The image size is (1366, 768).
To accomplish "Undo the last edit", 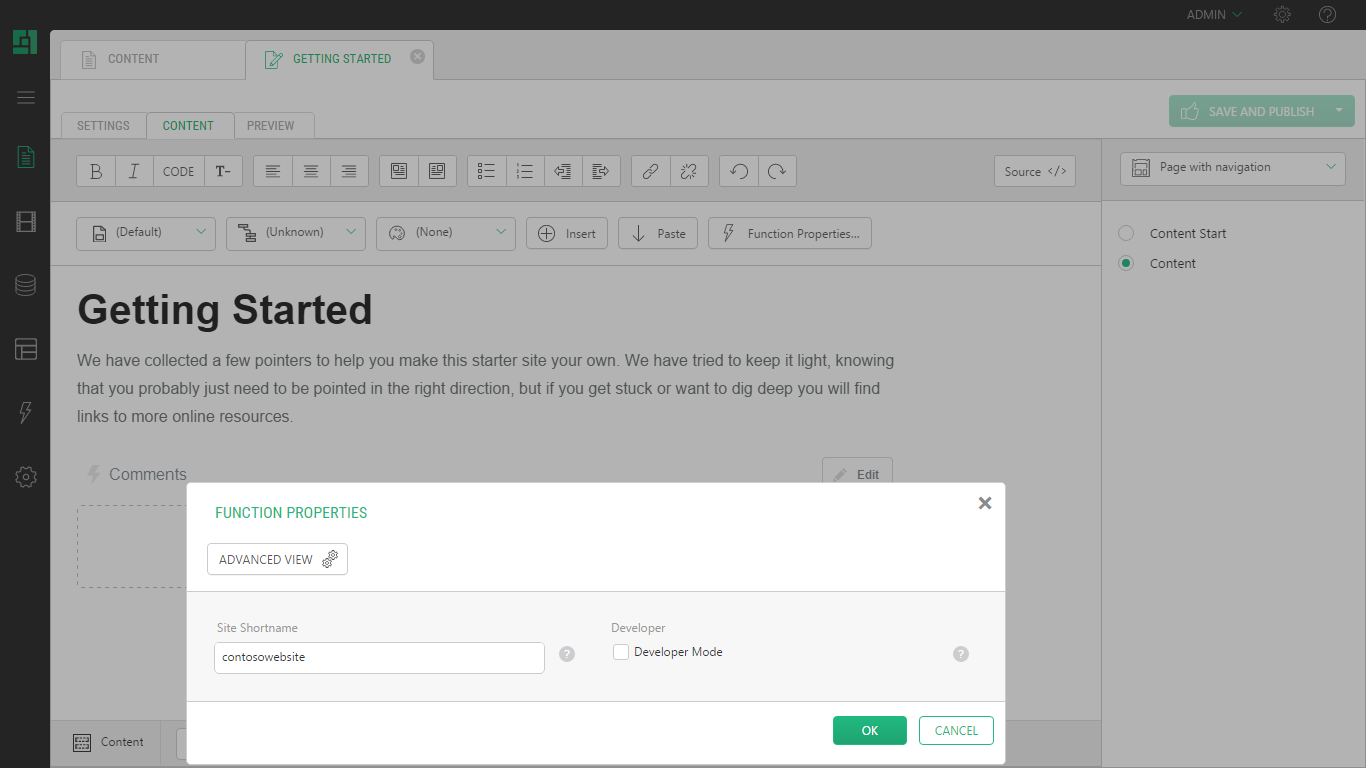I will (x=739, y=171).
